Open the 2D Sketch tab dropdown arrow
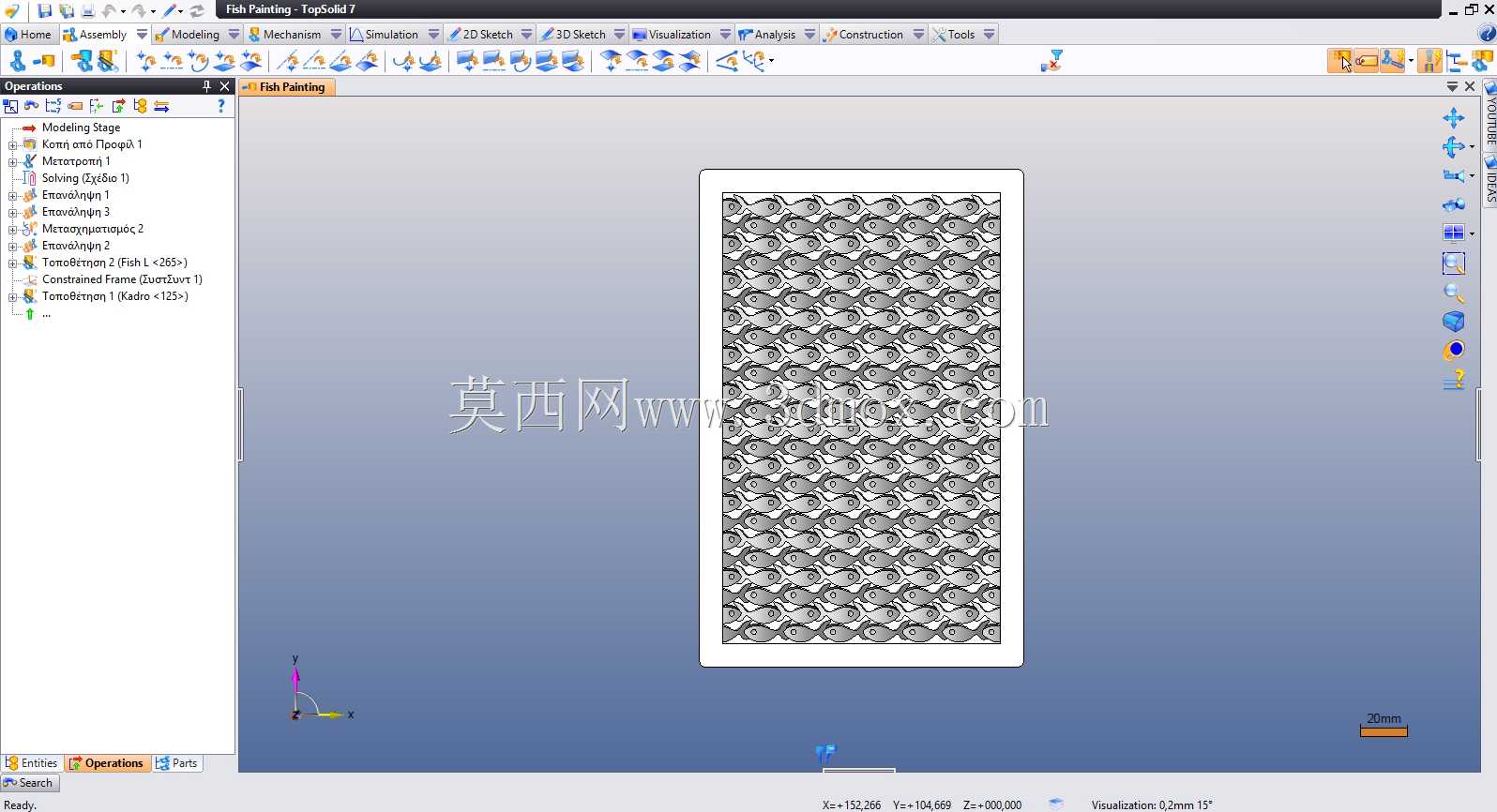This screenshot has width=1497, height=812. 526,35
